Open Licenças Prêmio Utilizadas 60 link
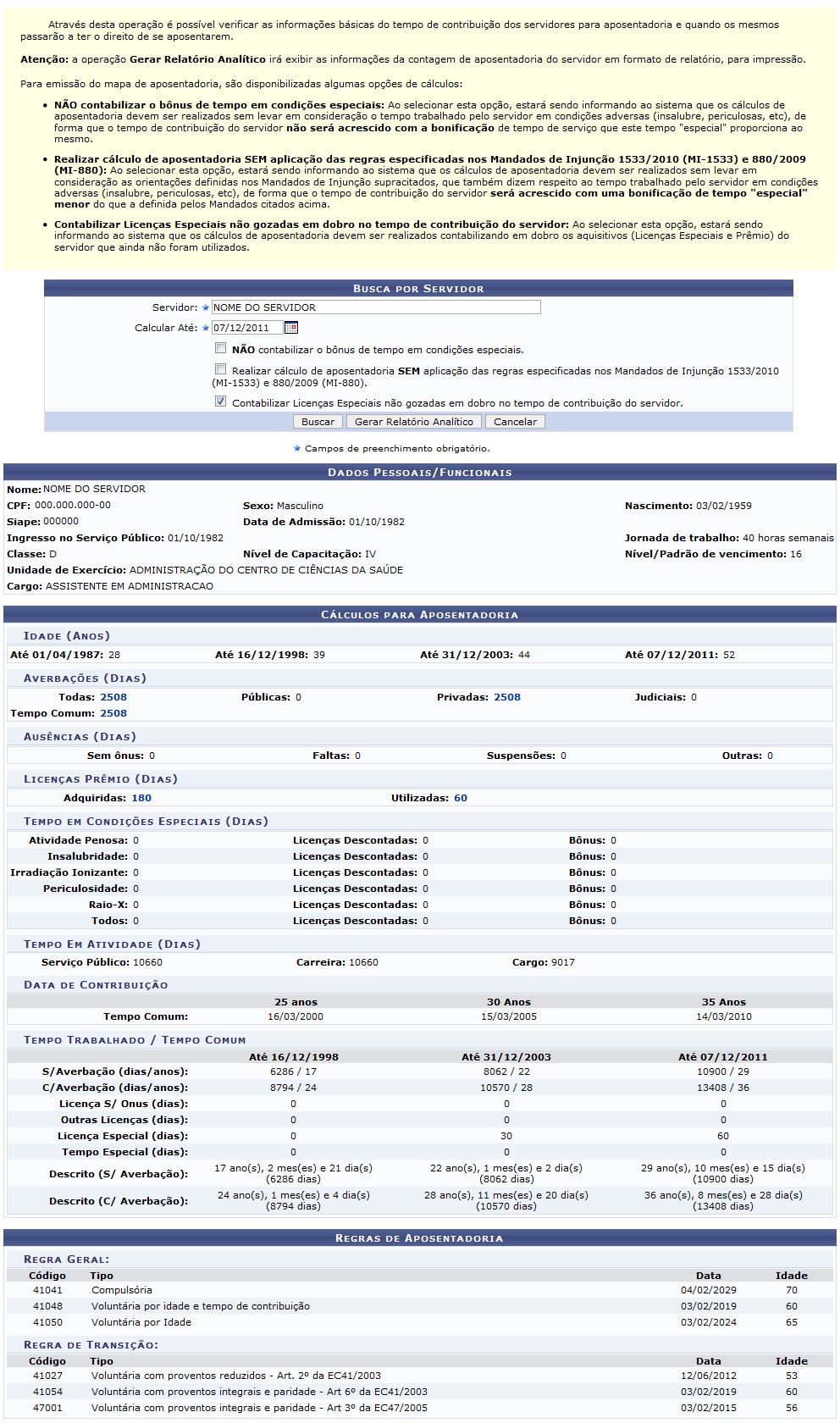 pyautogui.click(x=461, y=798)
